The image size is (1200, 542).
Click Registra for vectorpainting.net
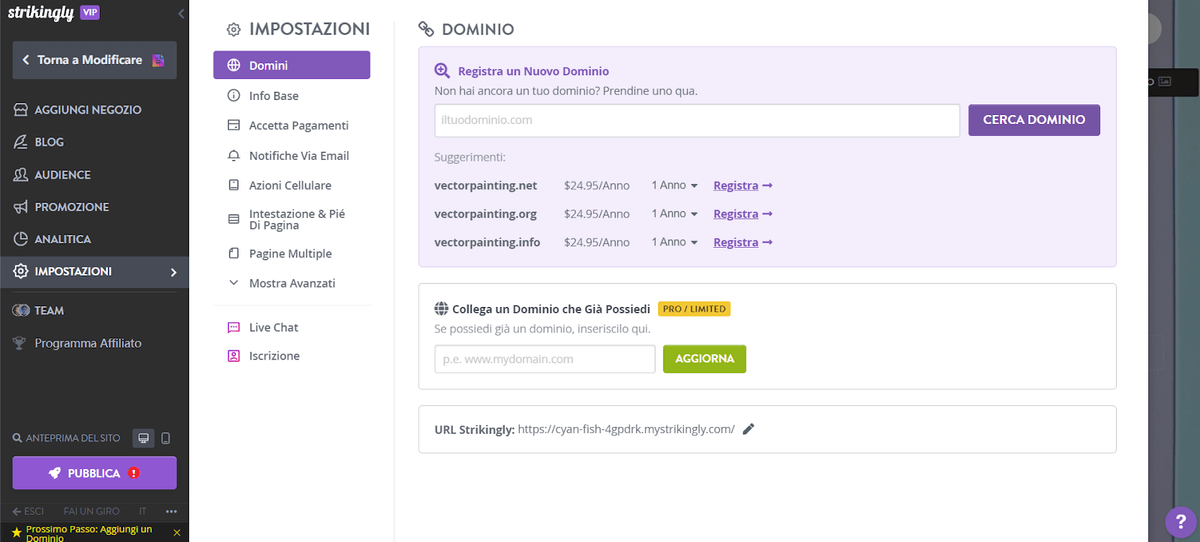pyautogui.click(x=743, y=186)
